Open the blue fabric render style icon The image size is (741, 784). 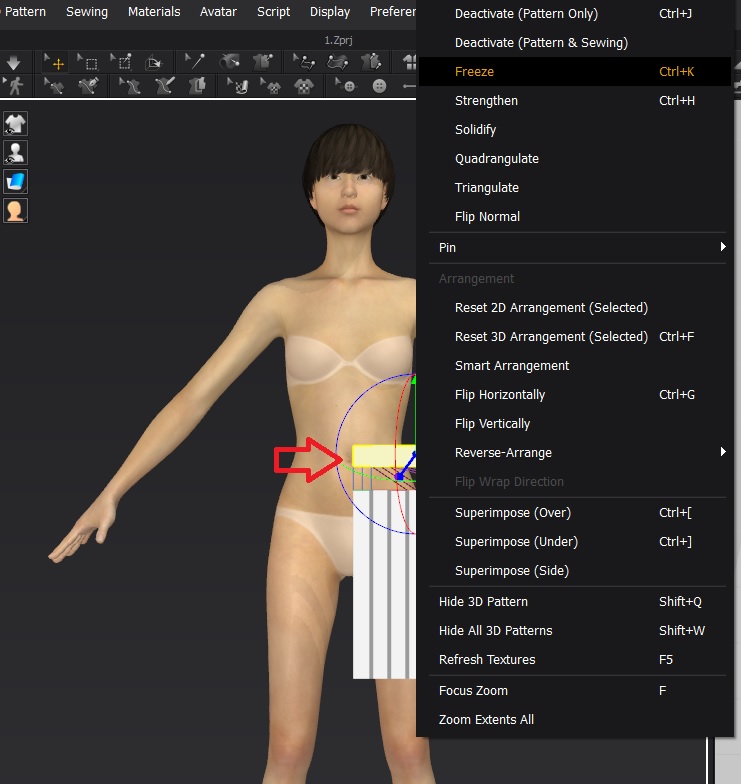(x=16, y=182)
